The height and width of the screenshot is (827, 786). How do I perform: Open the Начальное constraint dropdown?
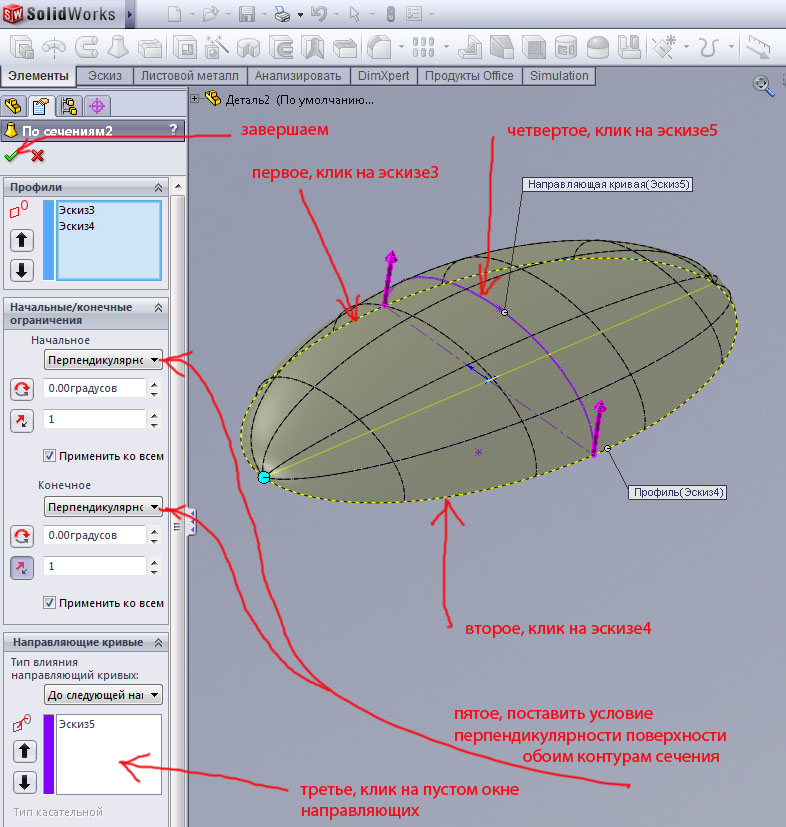pyautogui.click(x=104, y=360)
